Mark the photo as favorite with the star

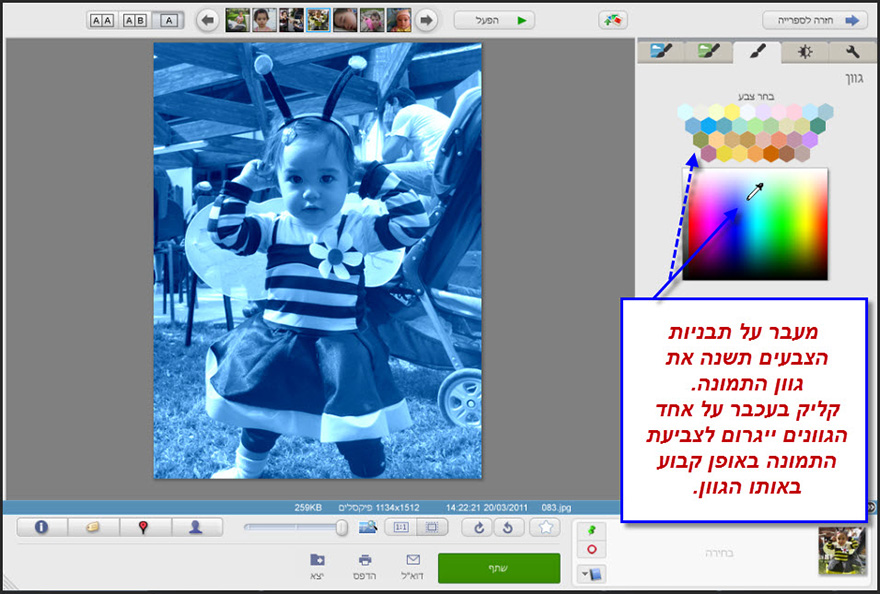[x=546, y=527]
